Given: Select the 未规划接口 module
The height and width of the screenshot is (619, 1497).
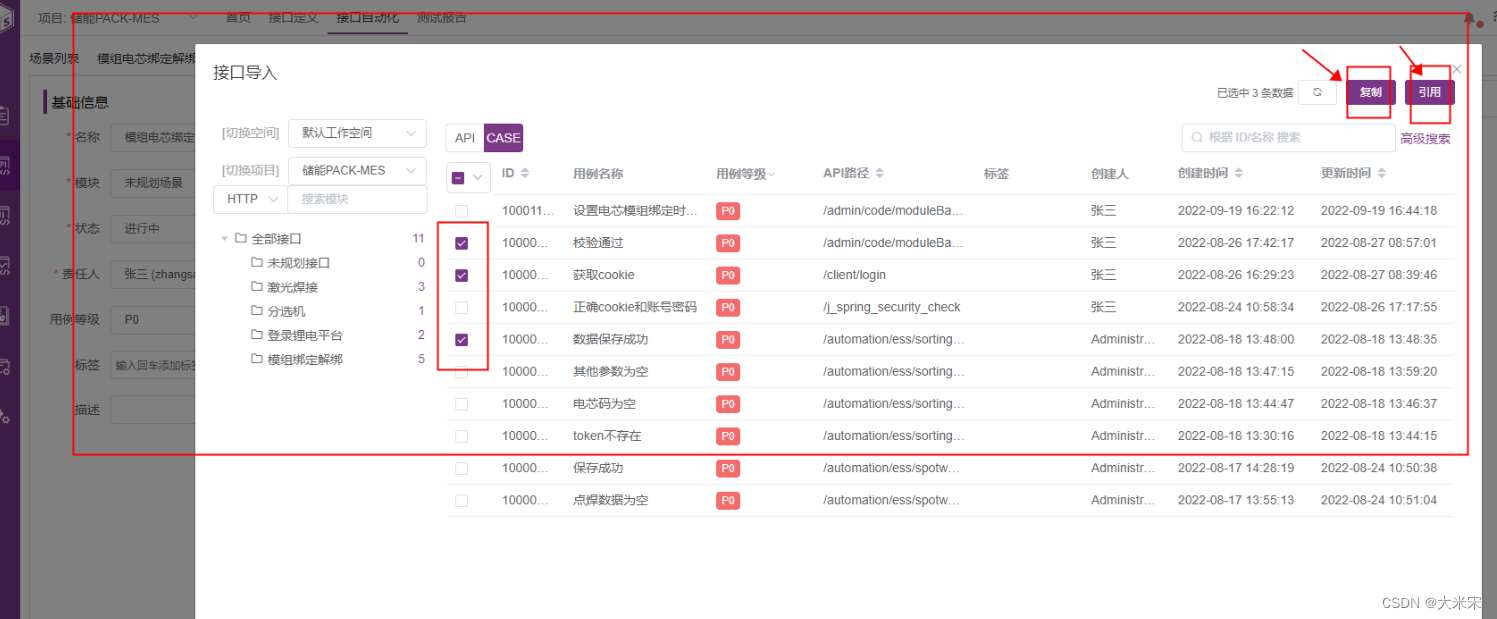Looking at the screenshot, I should tap(299, 263).
